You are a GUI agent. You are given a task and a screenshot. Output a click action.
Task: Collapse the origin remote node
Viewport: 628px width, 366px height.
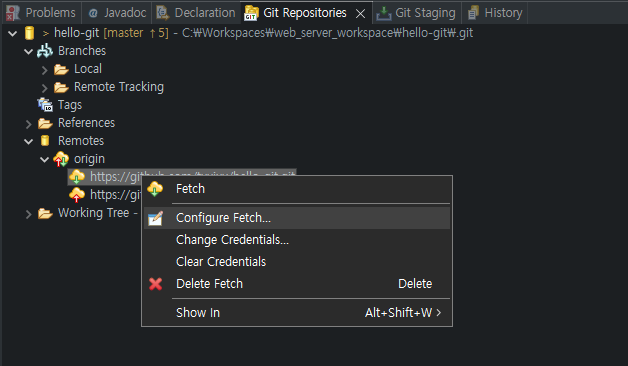pos(44,159)
